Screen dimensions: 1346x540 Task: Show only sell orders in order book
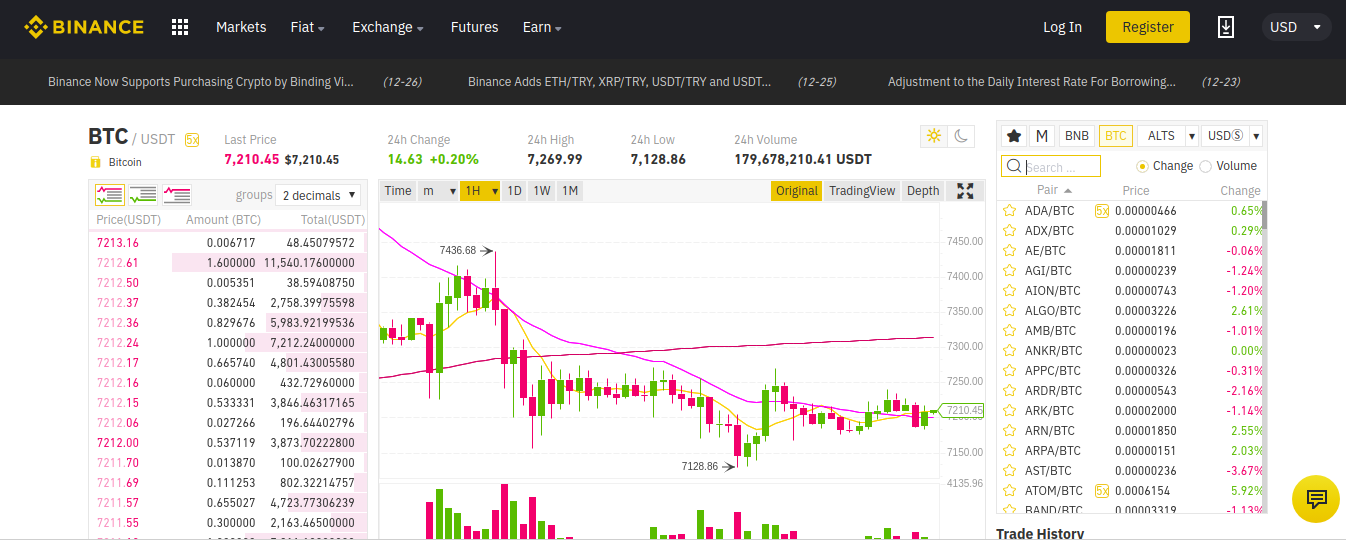tap(177, 195)
